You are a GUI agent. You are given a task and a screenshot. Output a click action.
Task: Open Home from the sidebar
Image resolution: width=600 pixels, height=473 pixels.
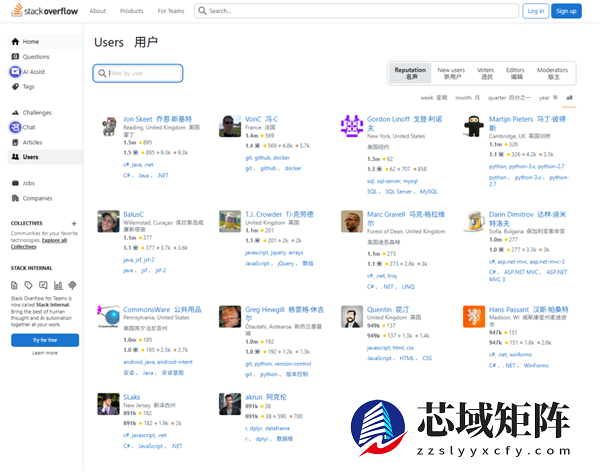(x=45, y=41)
